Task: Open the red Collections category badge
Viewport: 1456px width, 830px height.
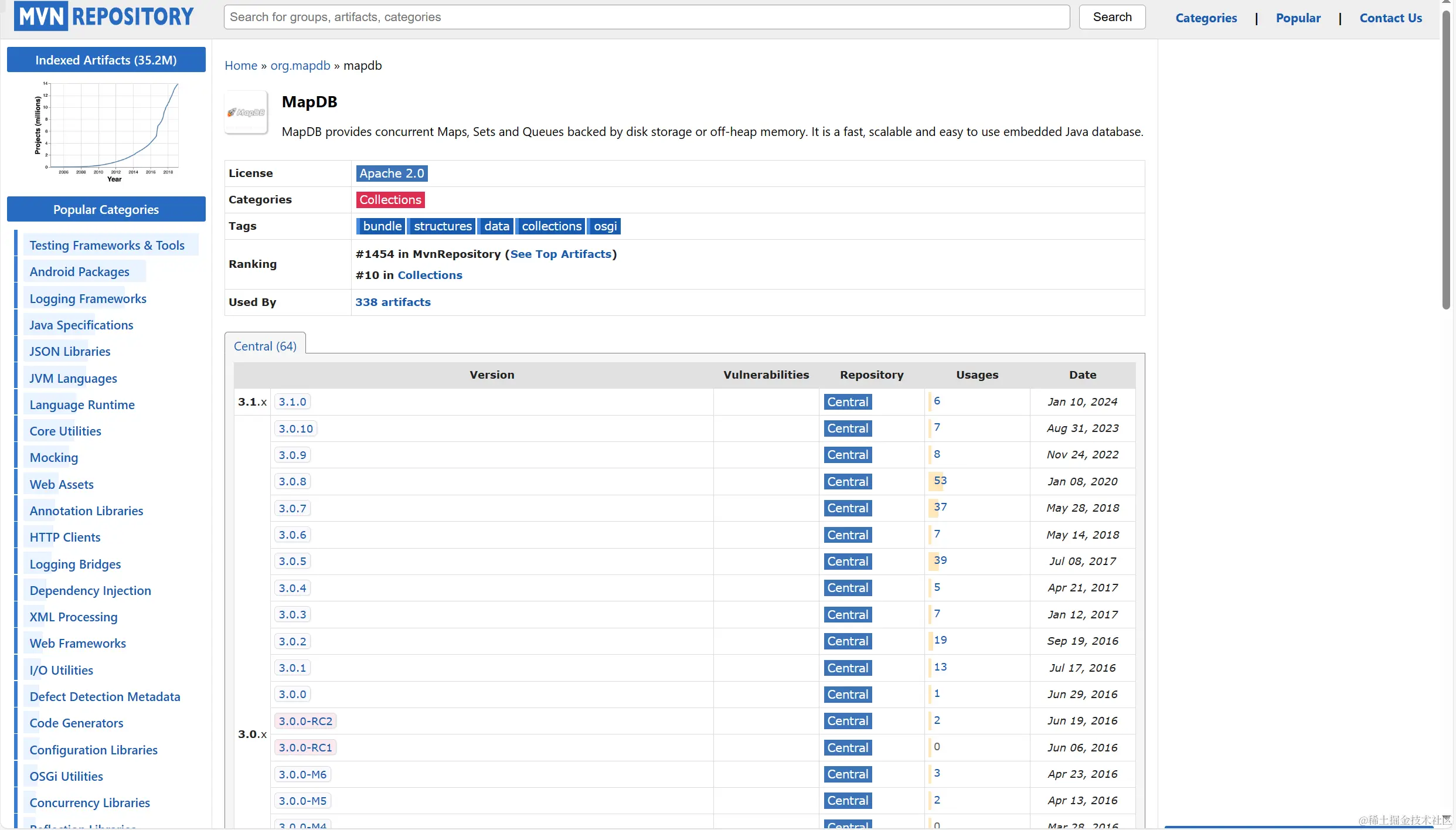Action: pos(390,200)
